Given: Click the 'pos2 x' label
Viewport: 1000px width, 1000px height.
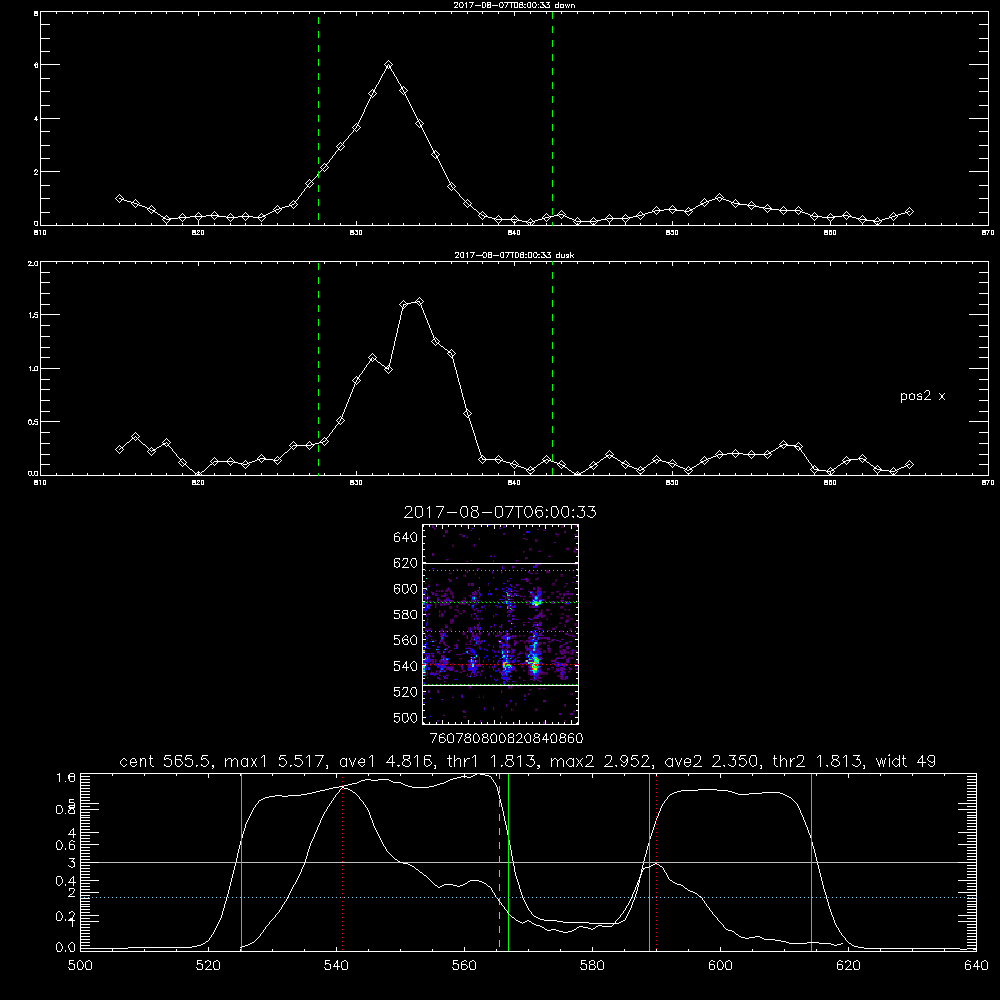Looking at the screenshot, I should [x=922, y=396].
